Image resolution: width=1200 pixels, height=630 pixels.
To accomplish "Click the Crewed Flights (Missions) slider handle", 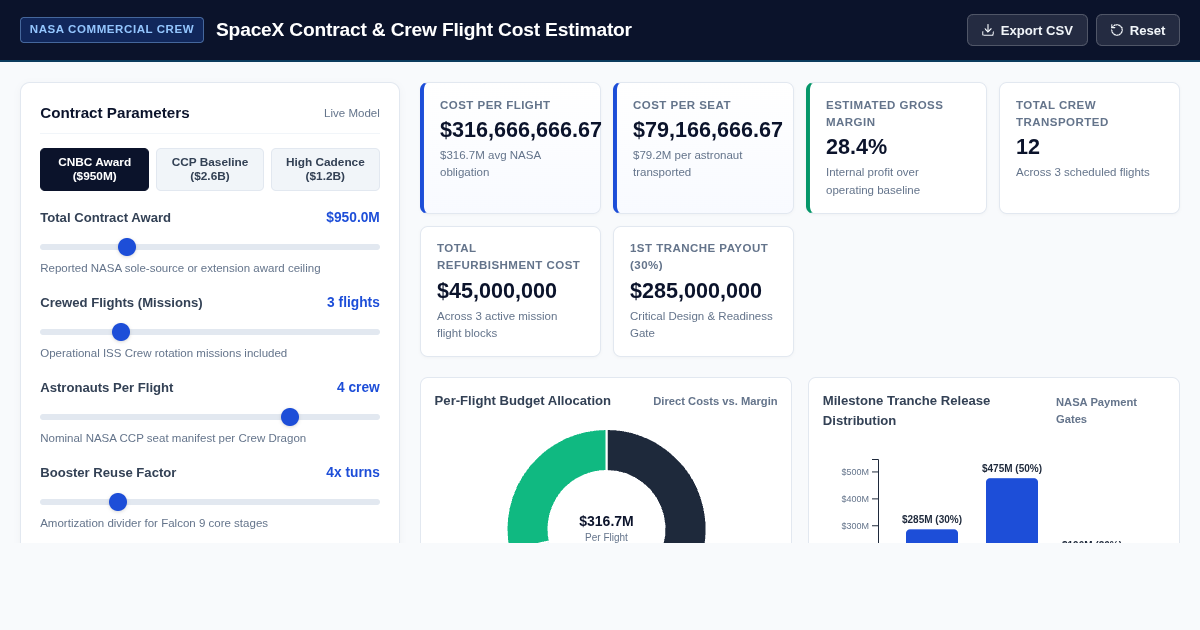I will (121, 332).
